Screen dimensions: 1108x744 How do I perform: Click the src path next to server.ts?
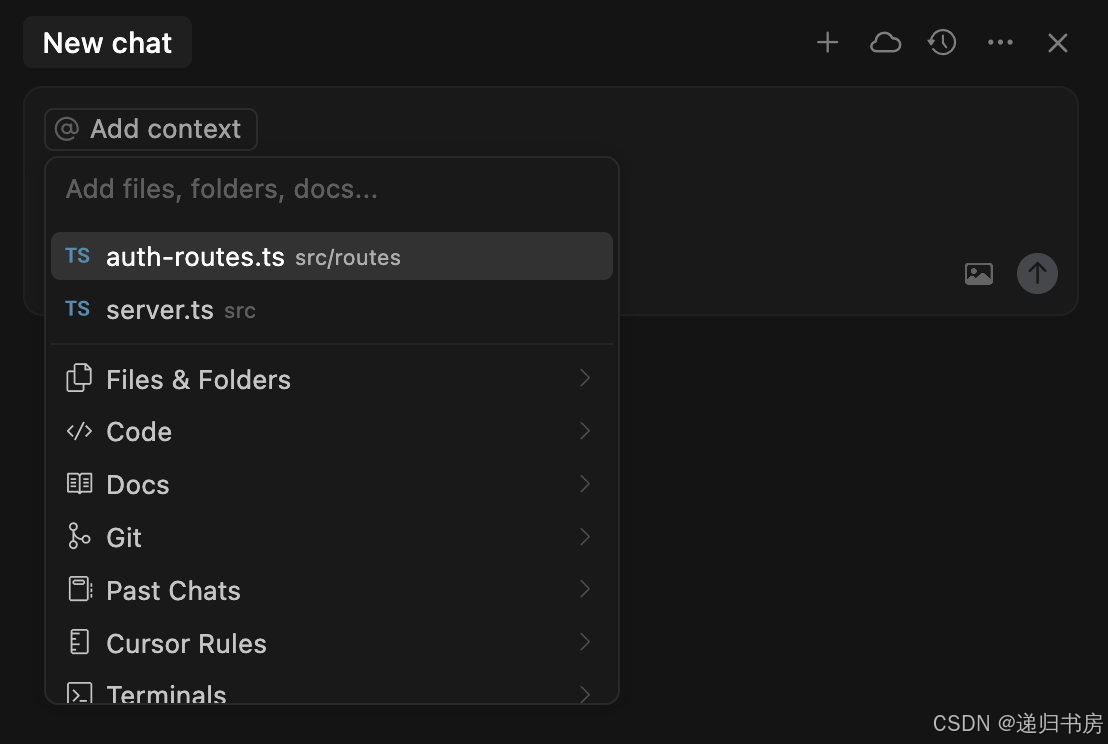click(240, 311)
